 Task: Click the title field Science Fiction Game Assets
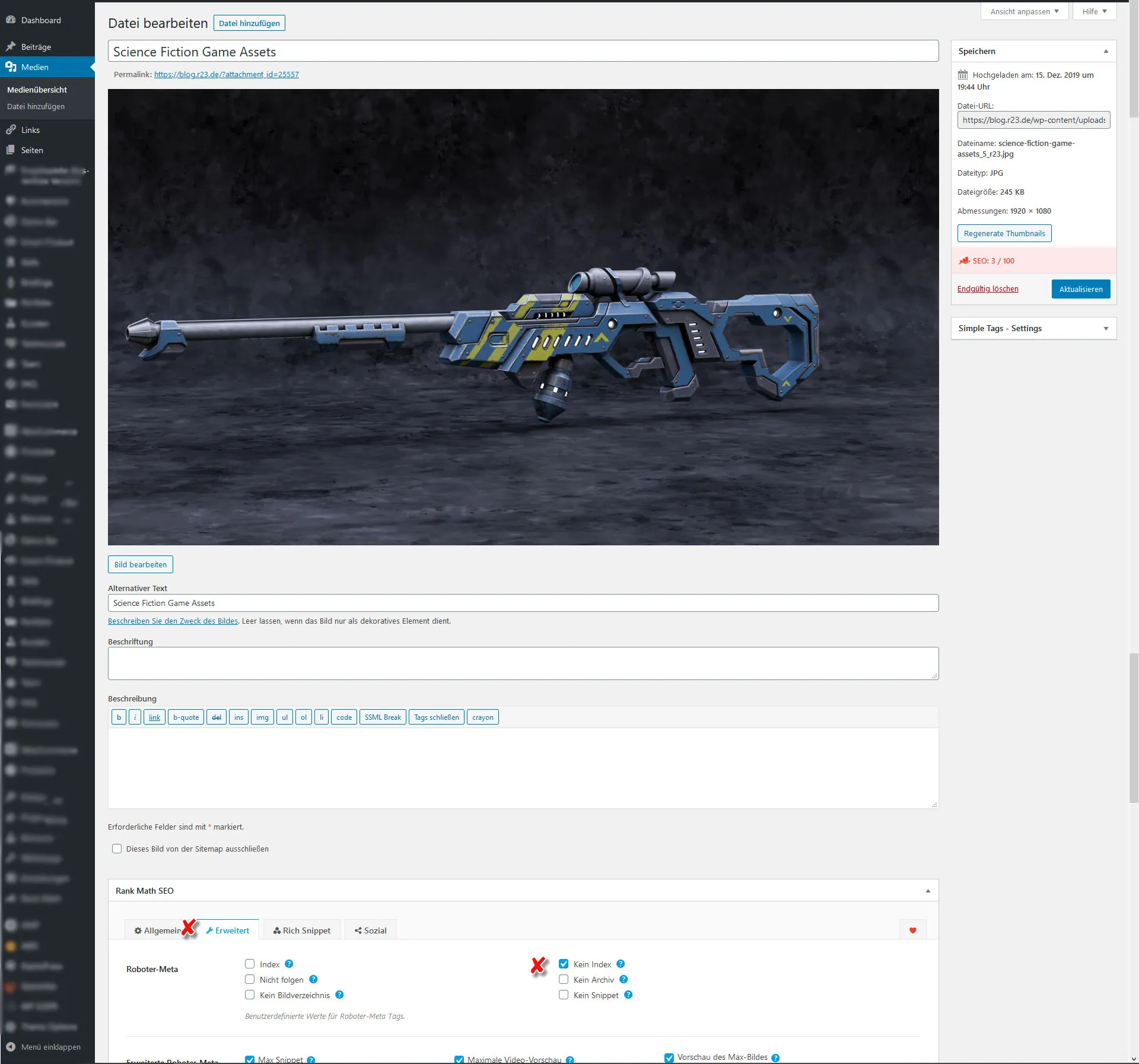tap(523, 51)
